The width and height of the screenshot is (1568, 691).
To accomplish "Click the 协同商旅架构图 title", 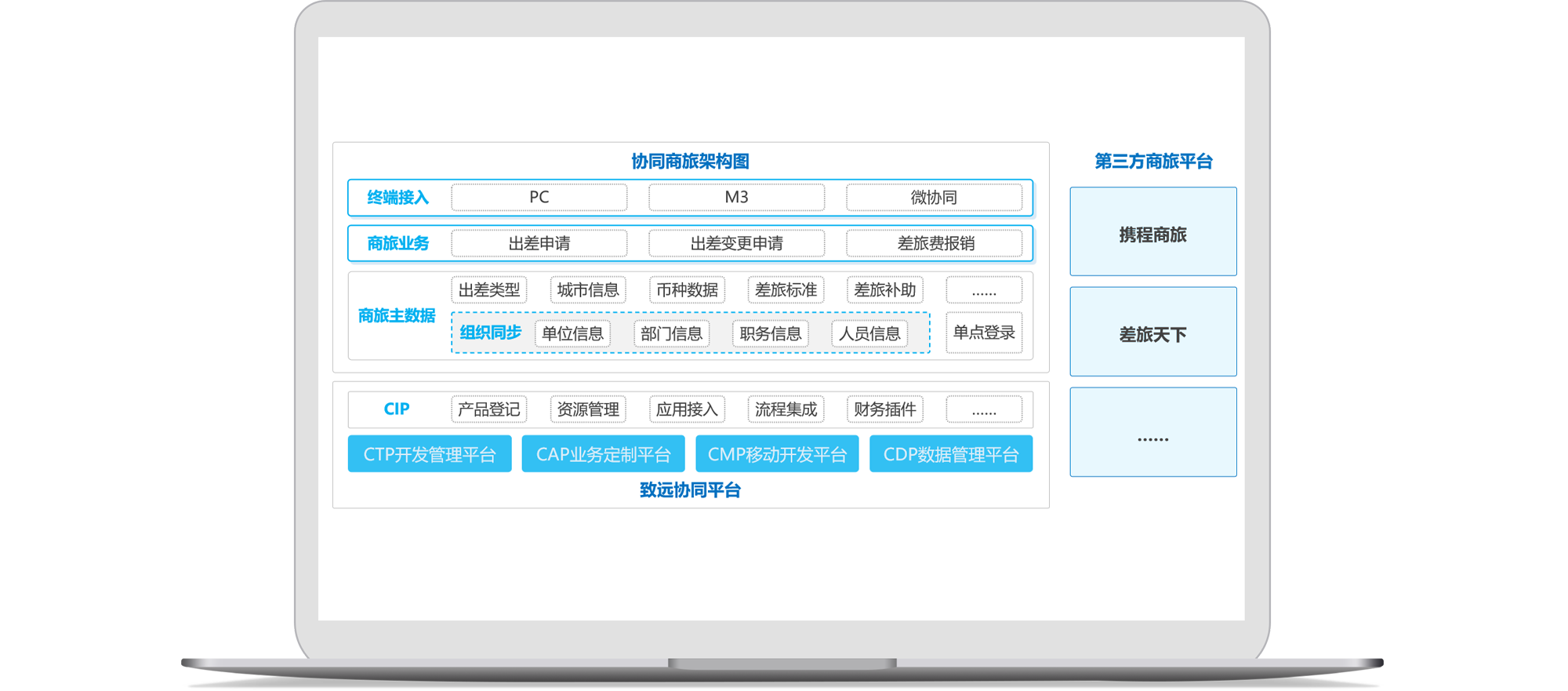I will (x=691, y=162).
